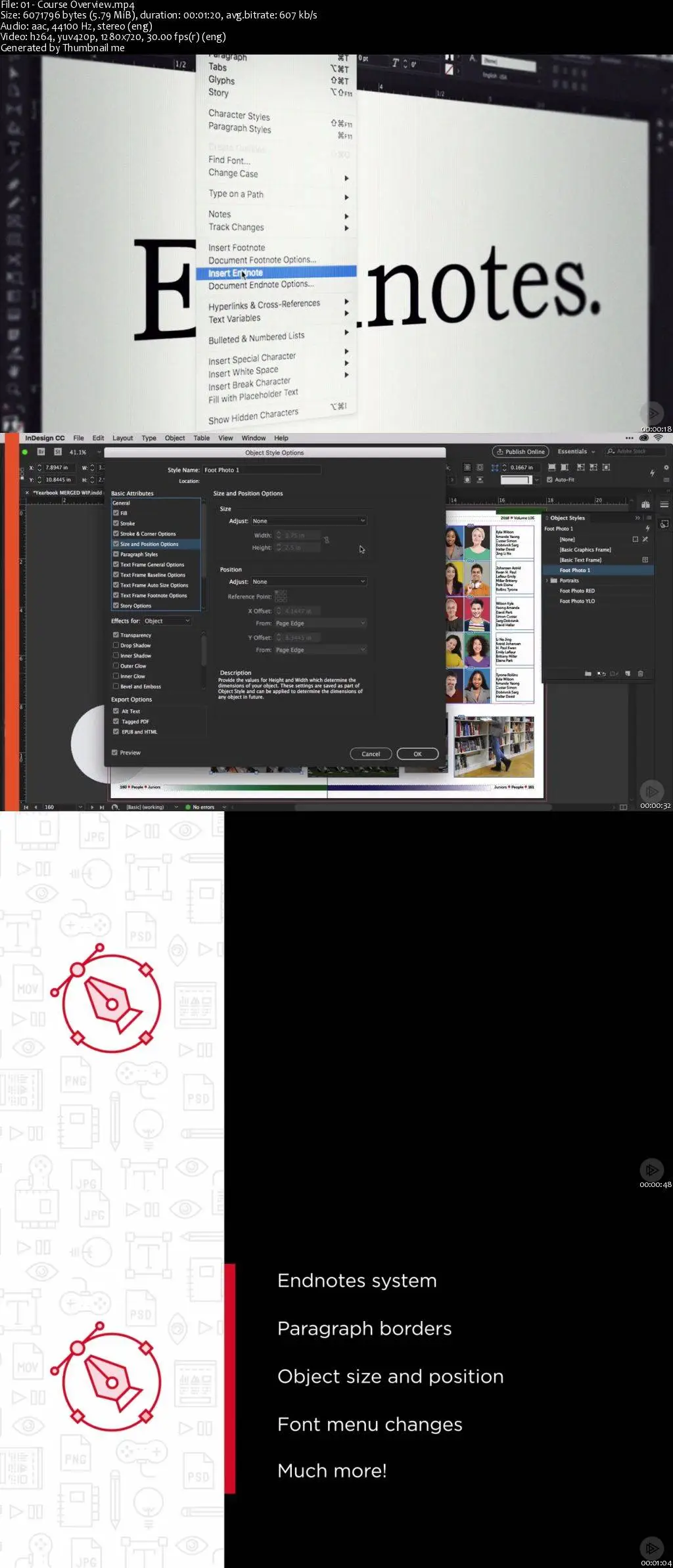Screen dimensions: 673x1568
Task: Click stroke style preview swatch in control bar
Action: [515, 480]
